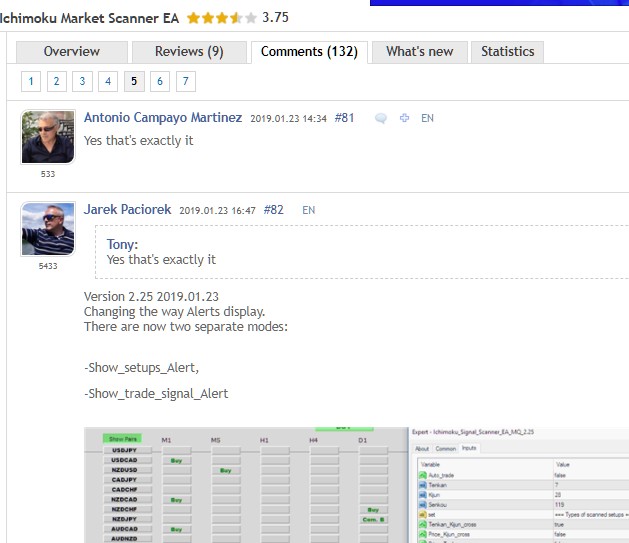Go to comments page 6
The image size is (629, 543).
[160, 81]
